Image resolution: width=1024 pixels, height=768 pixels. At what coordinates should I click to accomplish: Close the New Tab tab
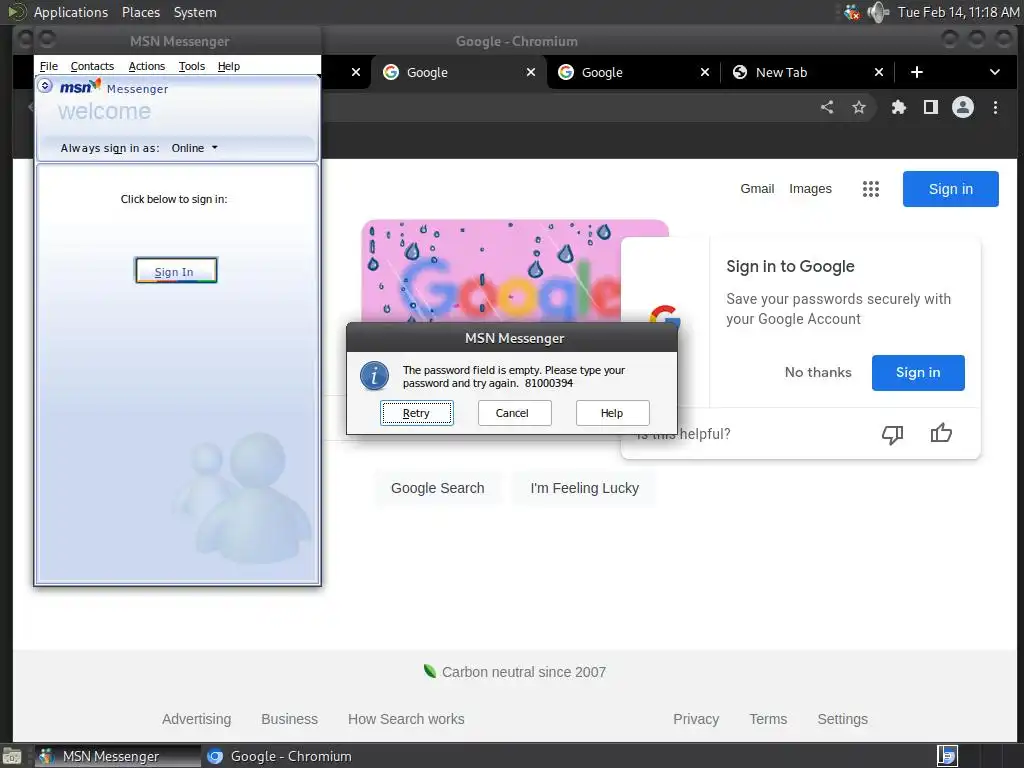click(879, 72)
